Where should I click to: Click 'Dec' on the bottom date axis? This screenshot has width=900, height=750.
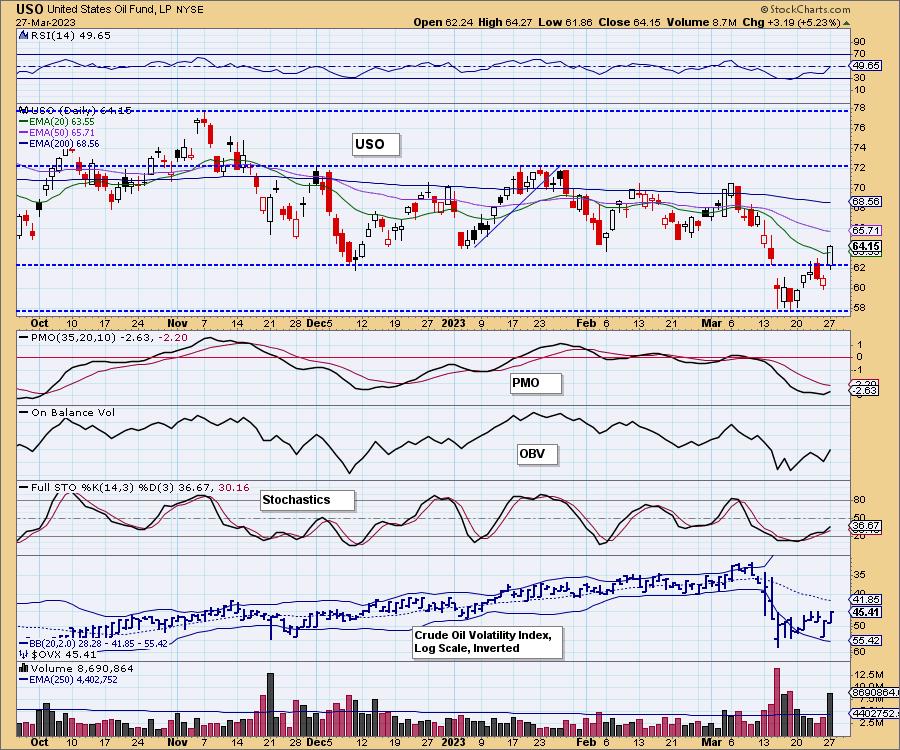(315, 743)
